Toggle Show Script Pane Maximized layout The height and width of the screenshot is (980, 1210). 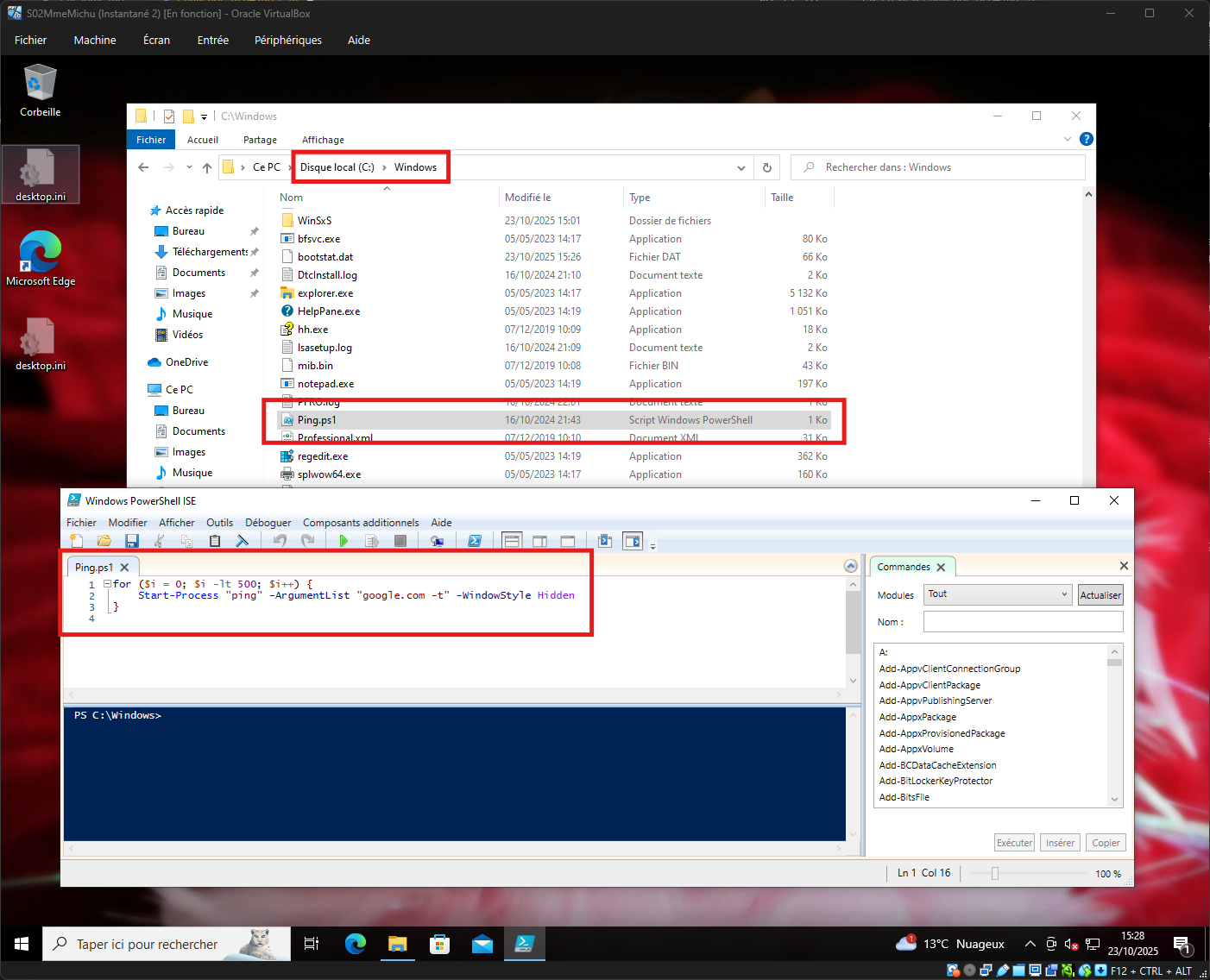tap(567, 541)
